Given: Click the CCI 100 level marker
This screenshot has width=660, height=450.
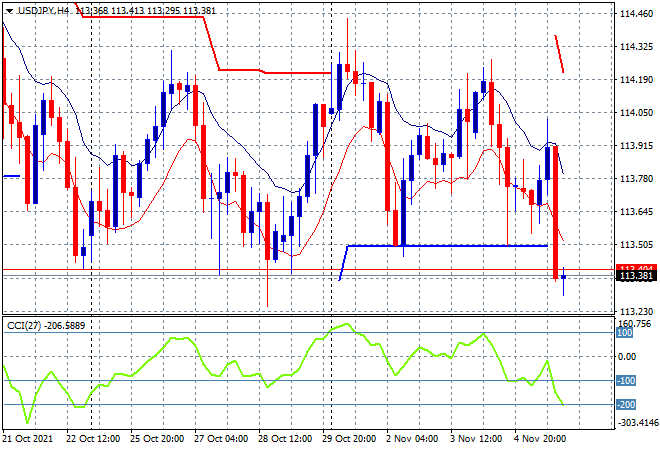Looking at the screenshot, I should point(624,333).
